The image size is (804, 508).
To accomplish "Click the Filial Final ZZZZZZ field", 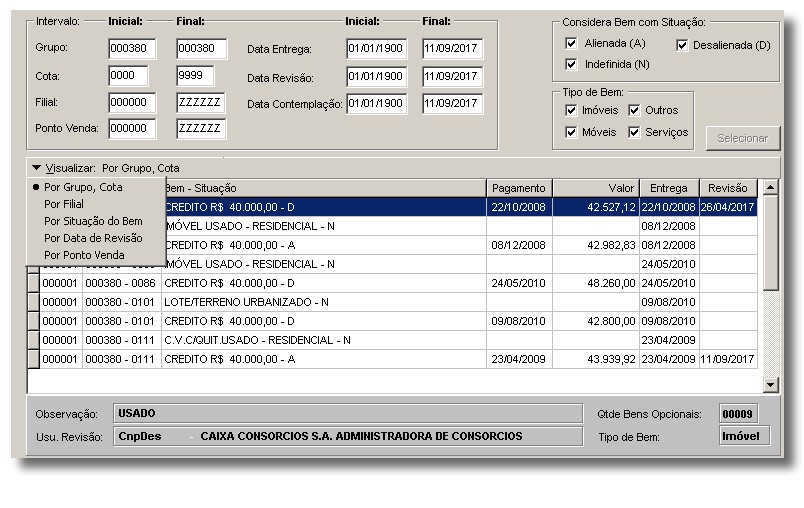I will click(x=201, y=103).
